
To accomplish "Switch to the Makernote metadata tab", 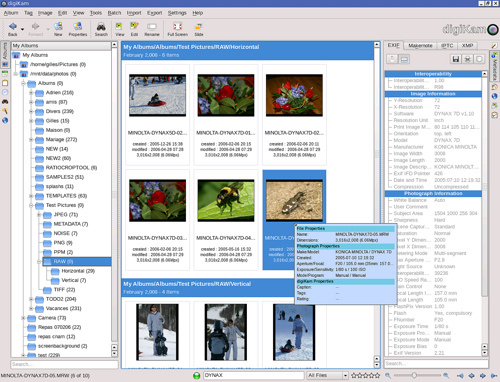I will 420,46.
